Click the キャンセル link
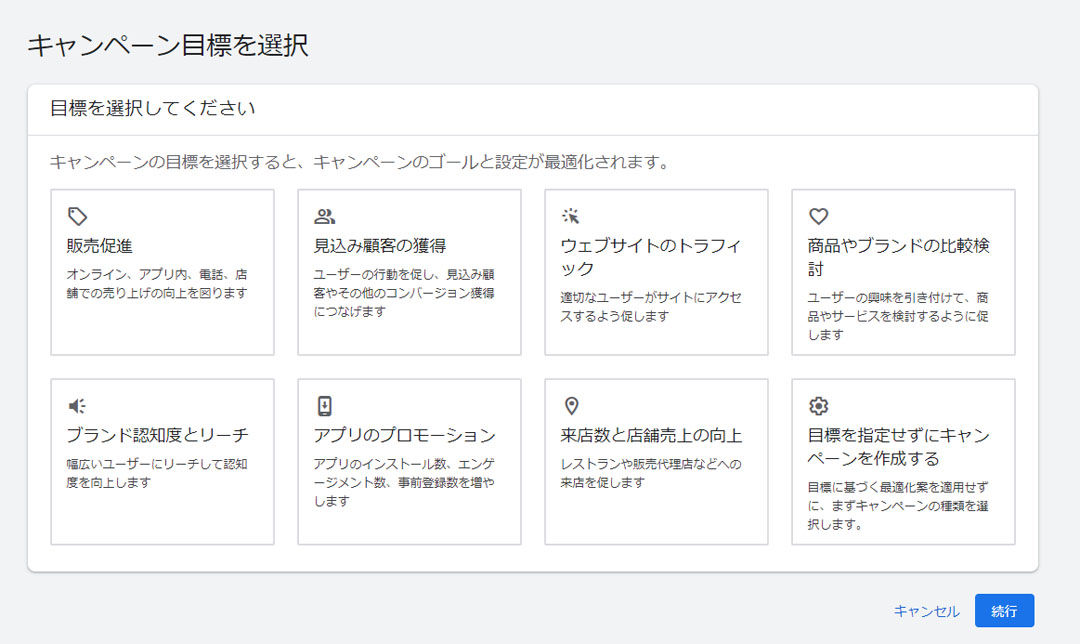 click(x=926, y=611)
